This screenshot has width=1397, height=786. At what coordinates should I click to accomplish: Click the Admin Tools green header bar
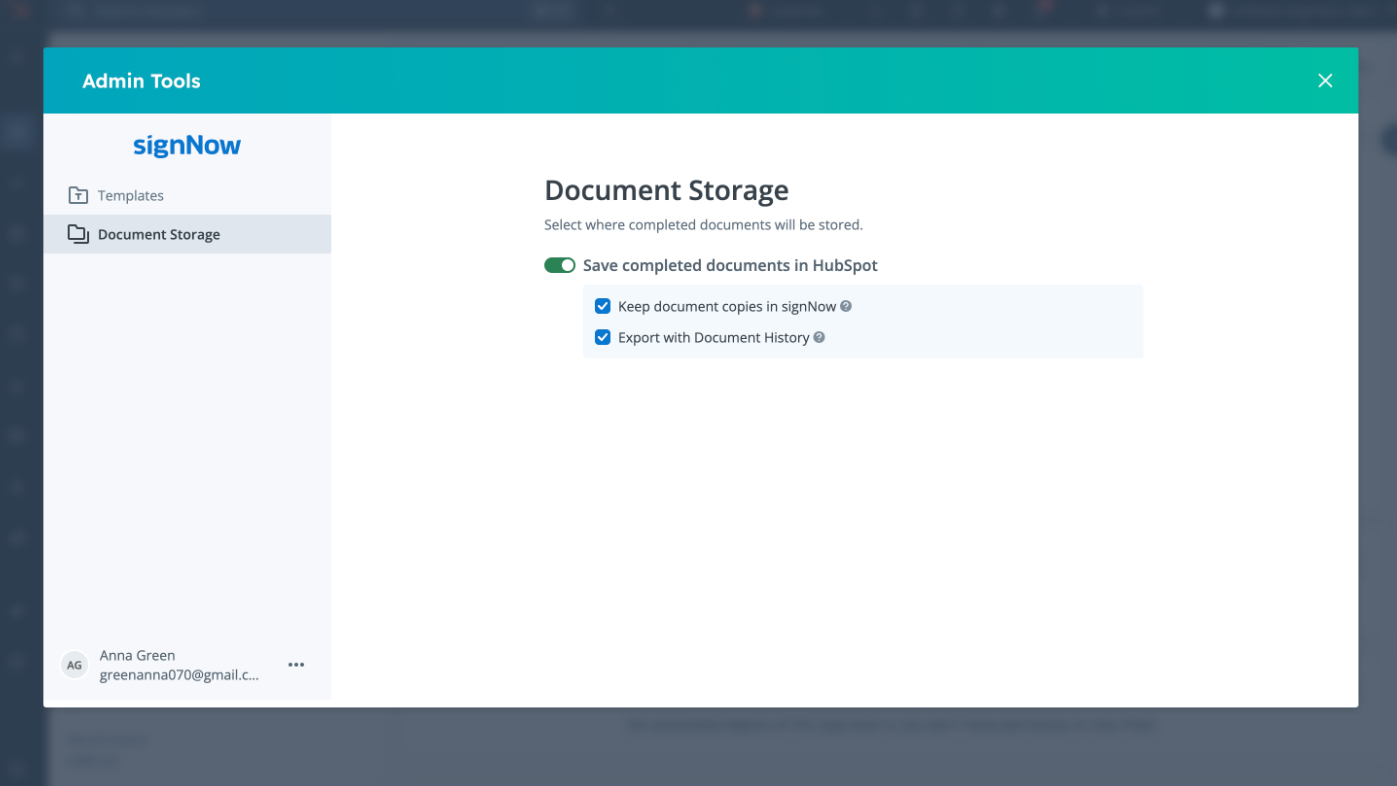point(700,80)
